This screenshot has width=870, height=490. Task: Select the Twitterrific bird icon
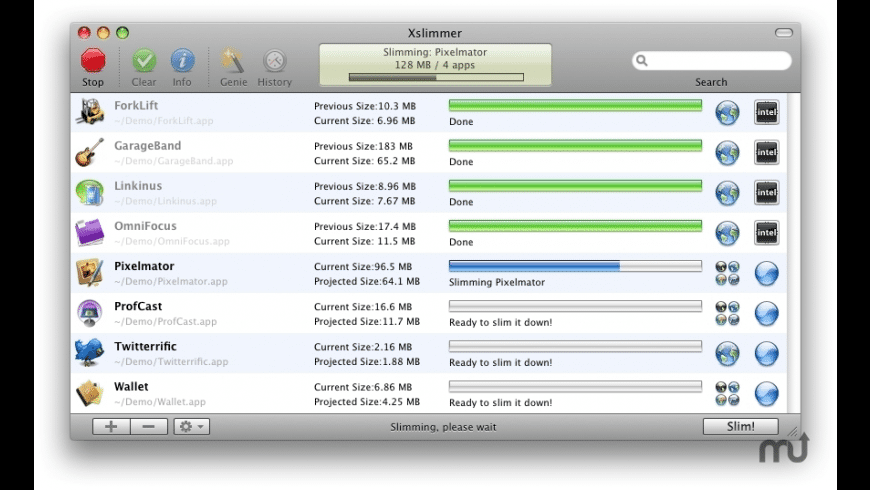tap(90, 353)
